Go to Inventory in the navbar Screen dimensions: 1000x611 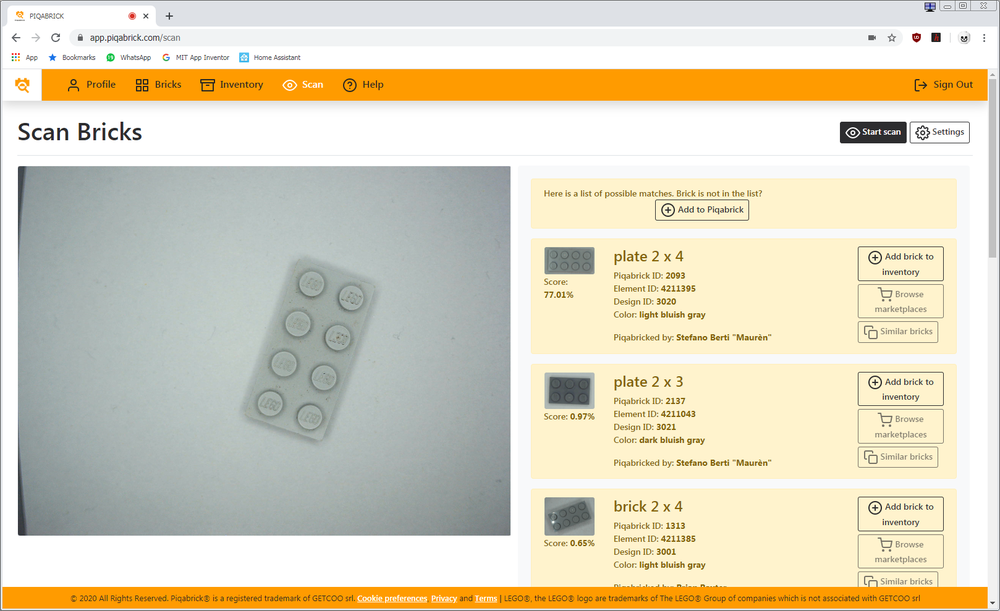pos(232,85)
